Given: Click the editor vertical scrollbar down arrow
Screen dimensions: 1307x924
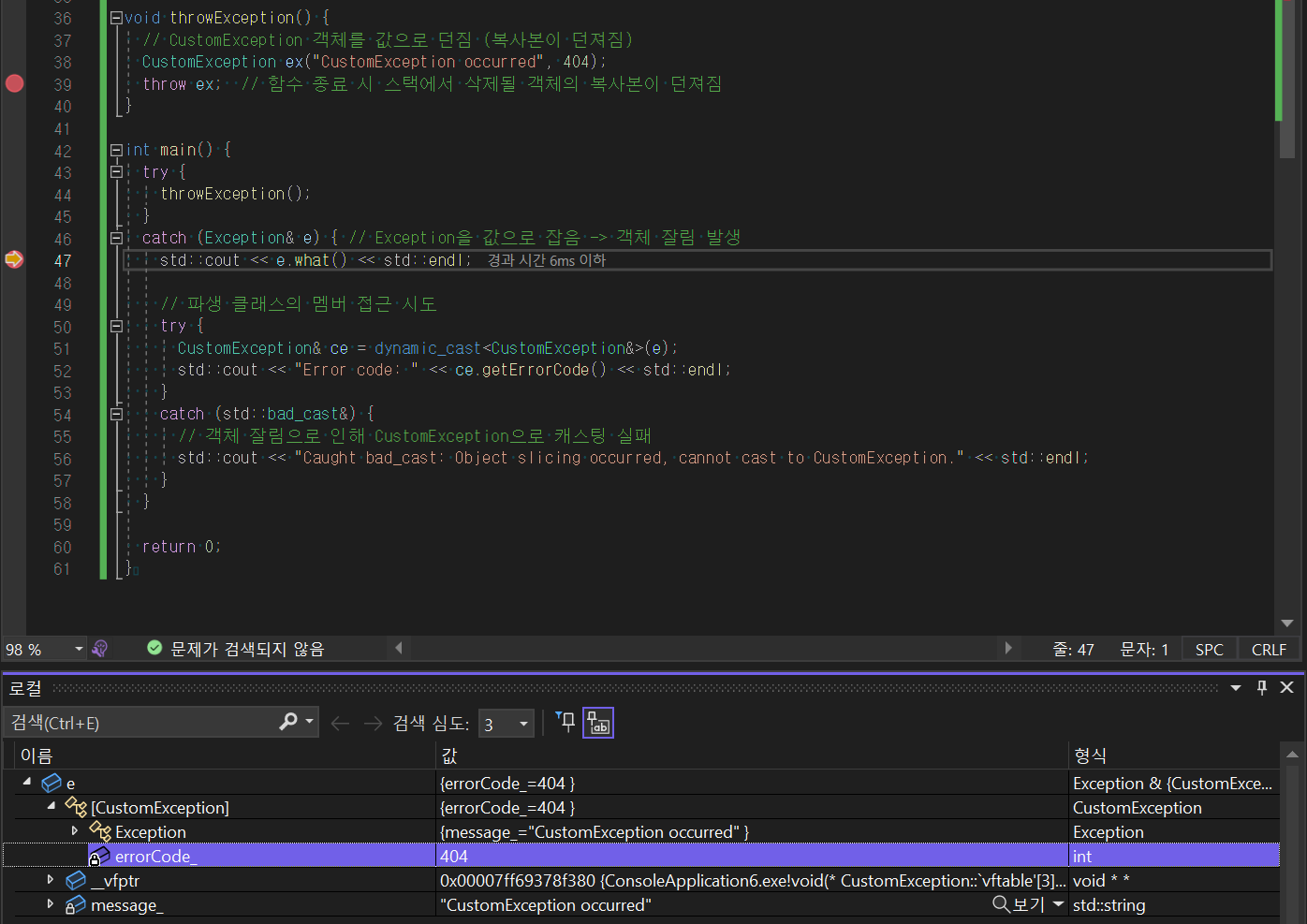Looking at the screenshot, I should pyautogui.click(x=1287, y=623).
